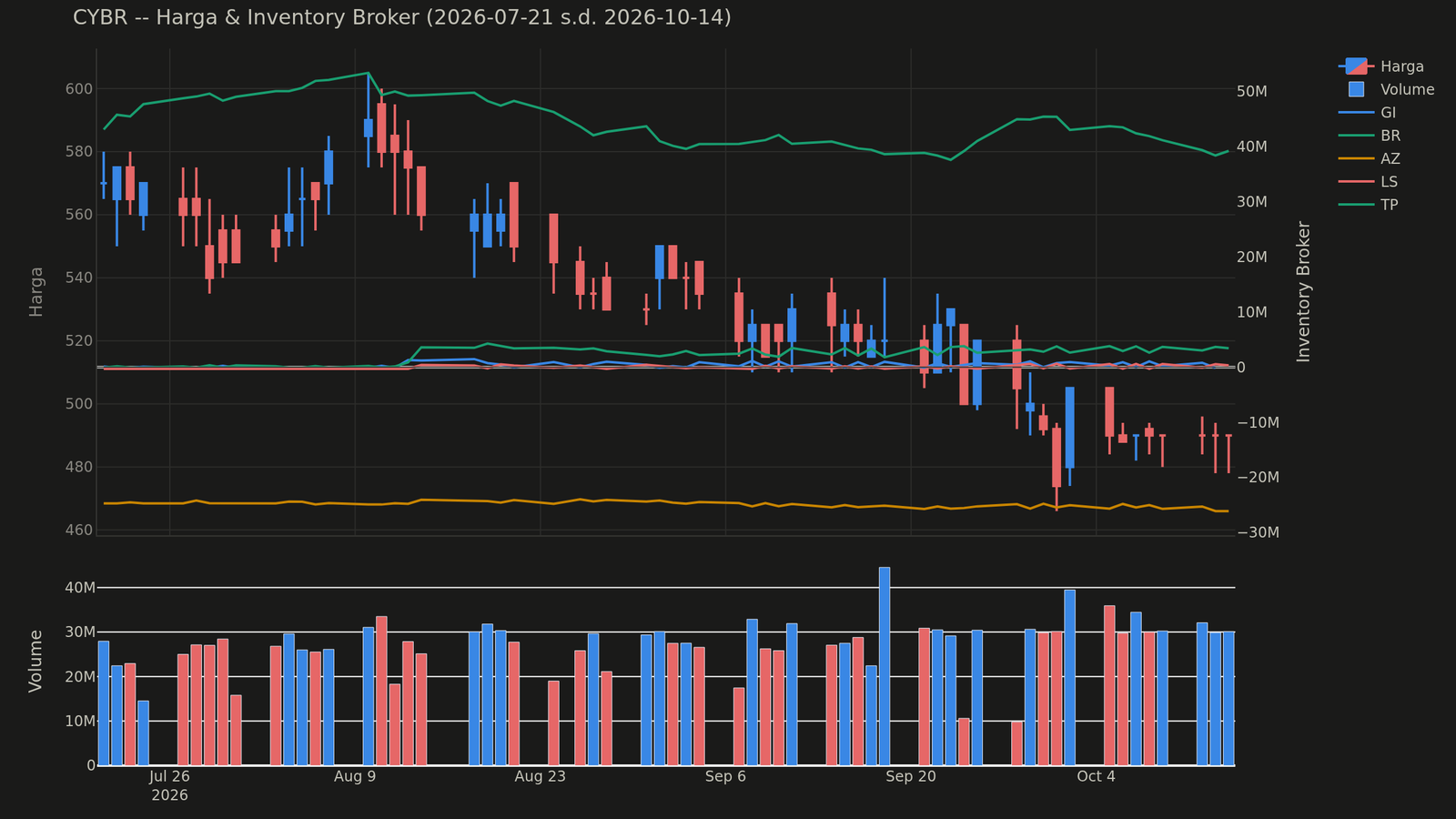Click the '−10M' inventory tick label
The width and height of the screenshot is (1456, 819).
(x=1259, y=423)
